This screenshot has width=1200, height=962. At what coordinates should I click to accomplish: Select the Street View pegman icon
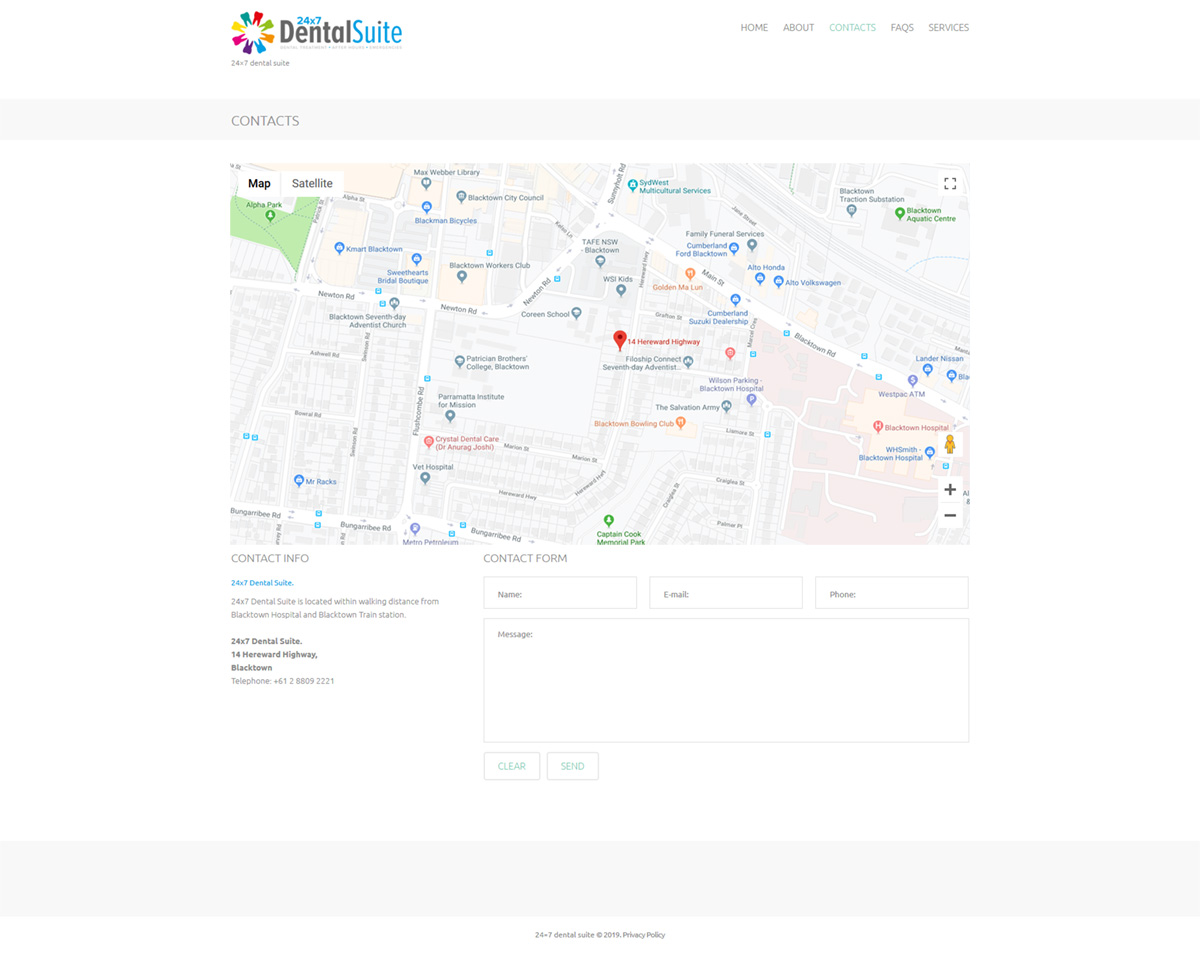[950, 444]
